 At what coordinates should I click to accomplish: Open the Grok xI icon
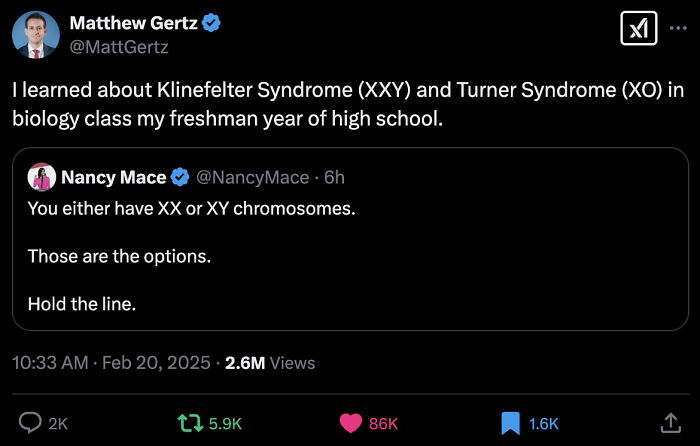point(638,30)
